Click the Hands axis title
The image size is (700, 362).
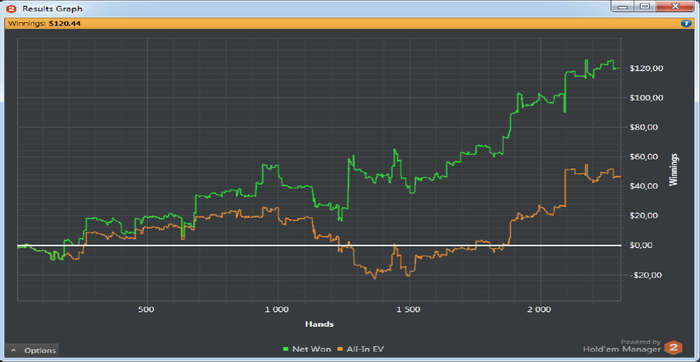click(319, 324)
